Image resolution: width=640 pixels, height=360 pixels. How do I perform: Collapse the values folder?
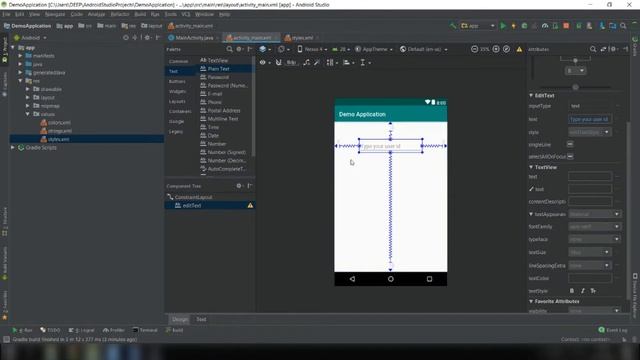tap(28, 114)
